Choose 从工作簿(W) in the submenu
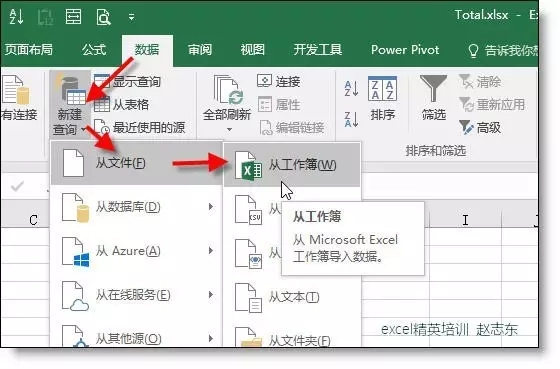The height and width of the screenshot is (369, 560). [x=292, y=165]
